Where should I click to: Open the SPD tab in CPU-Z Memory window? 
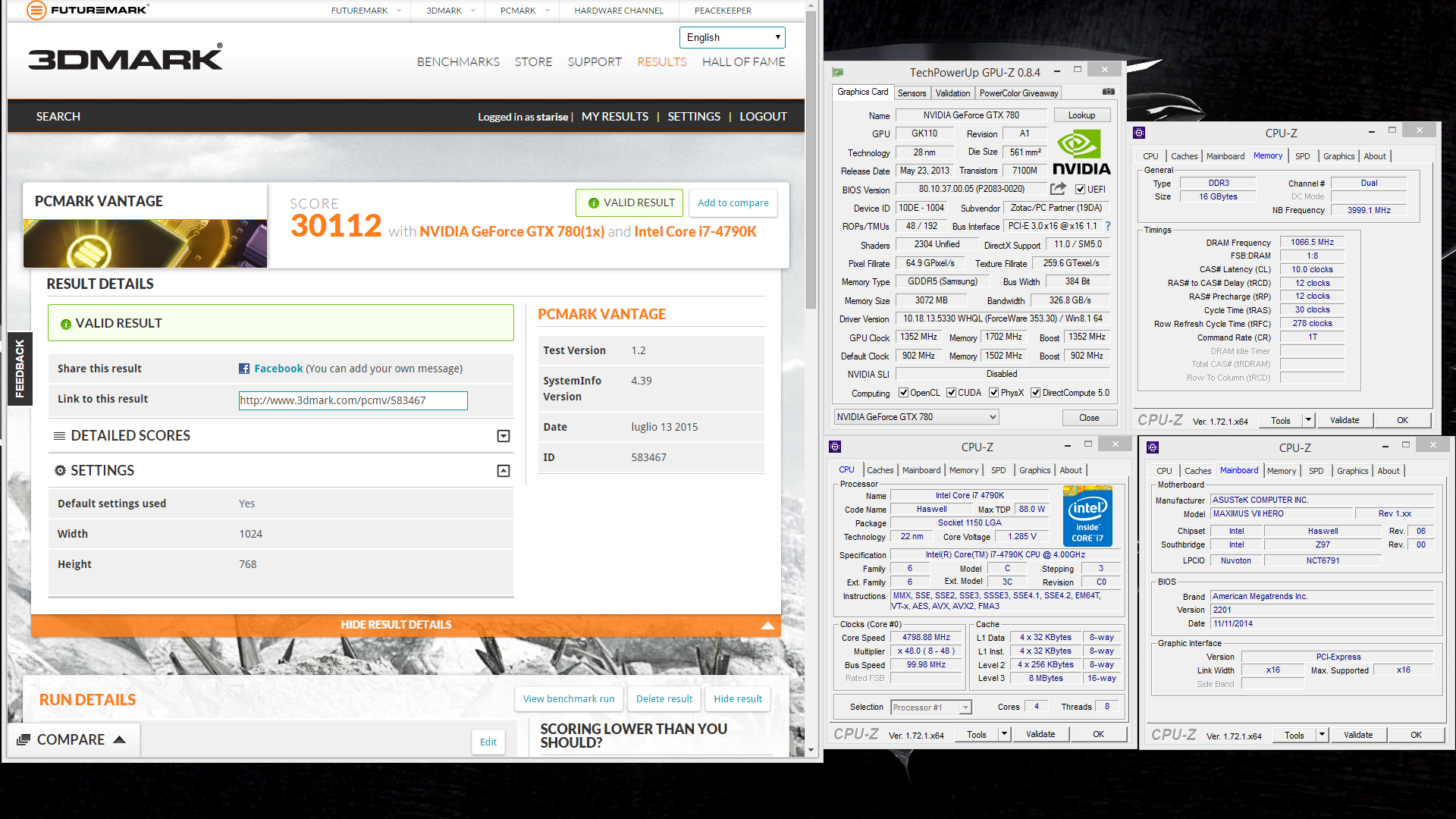[1302, 156]
